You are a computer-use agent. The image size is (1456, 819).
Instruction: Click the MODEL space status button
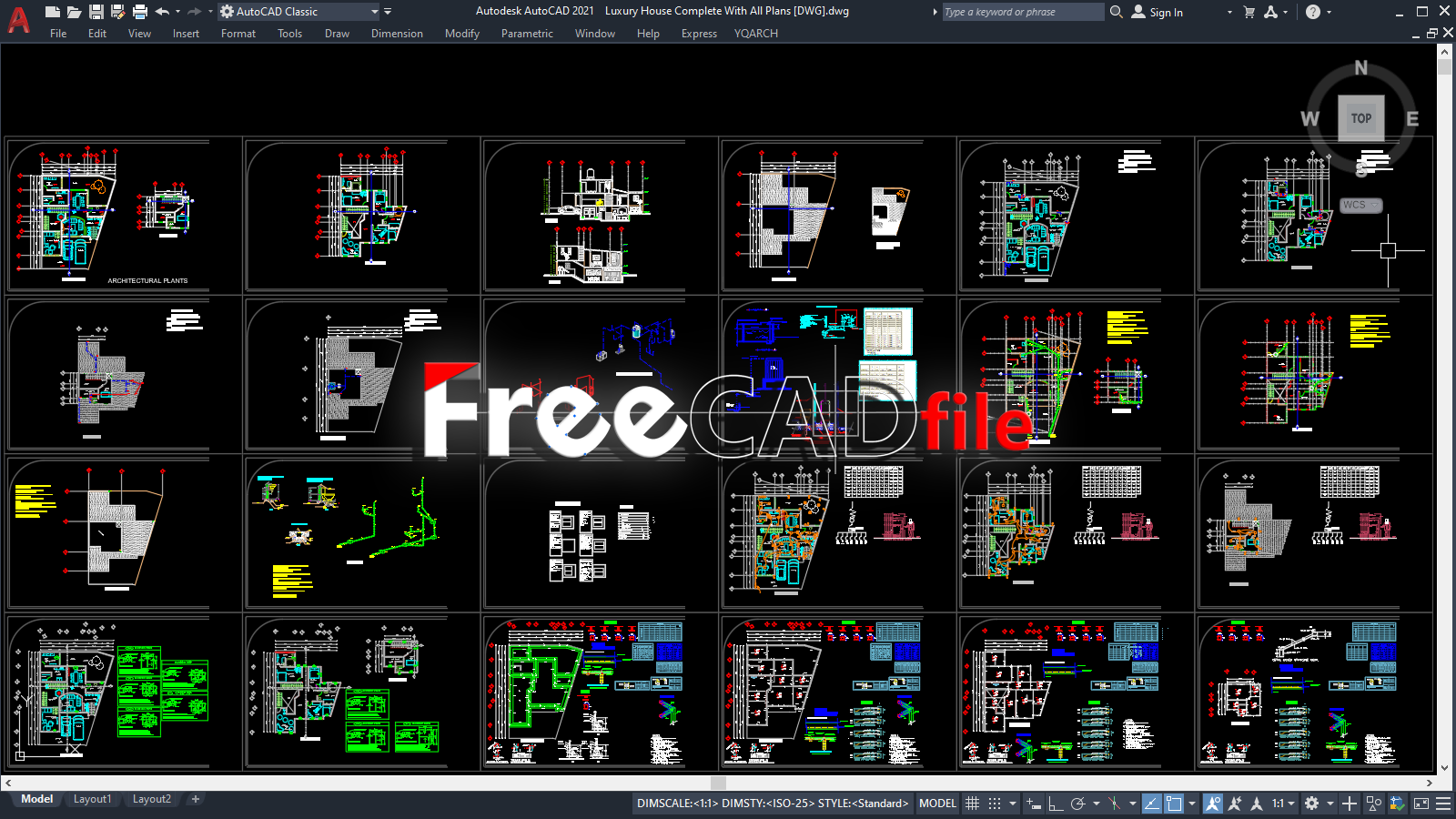point(937,804)
